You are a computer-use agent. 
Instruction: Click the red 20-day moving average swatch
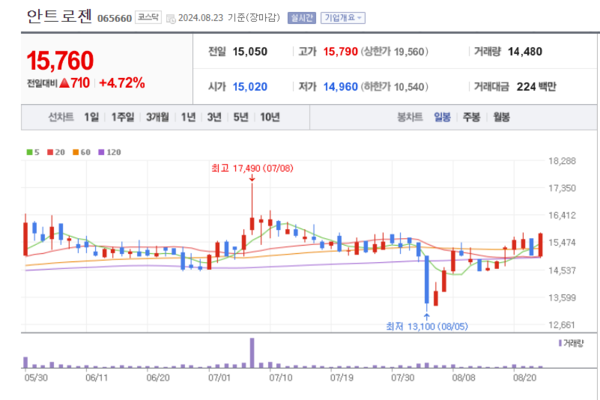click(50, 152)
